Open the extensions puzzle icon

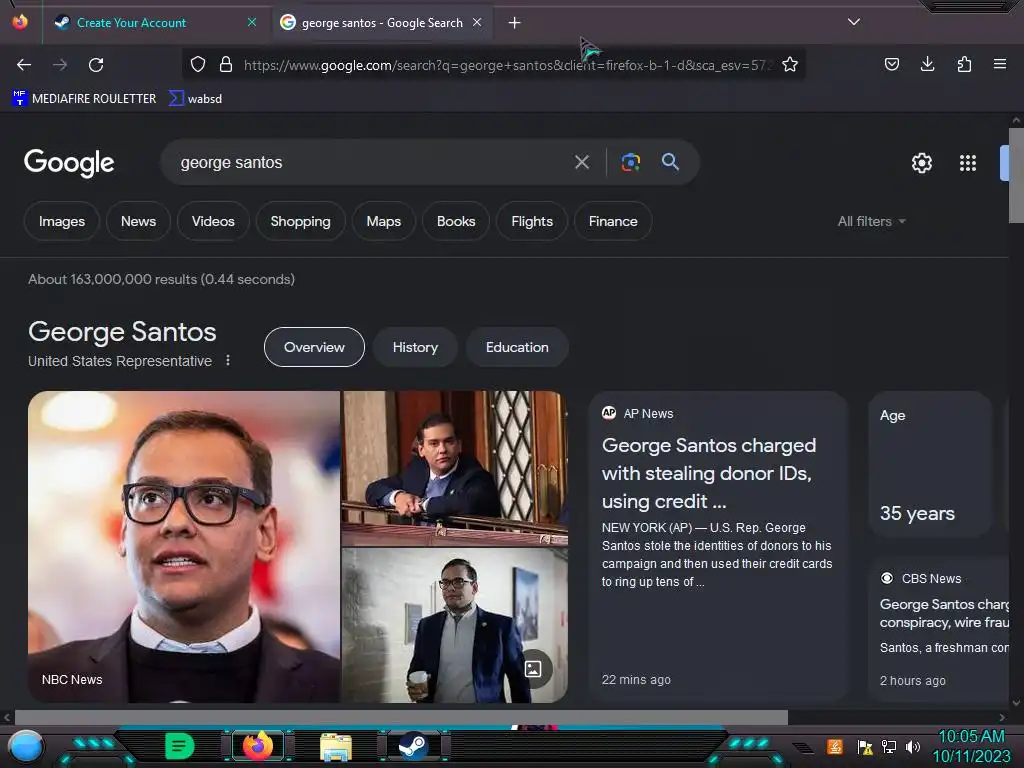pos(964,64)
